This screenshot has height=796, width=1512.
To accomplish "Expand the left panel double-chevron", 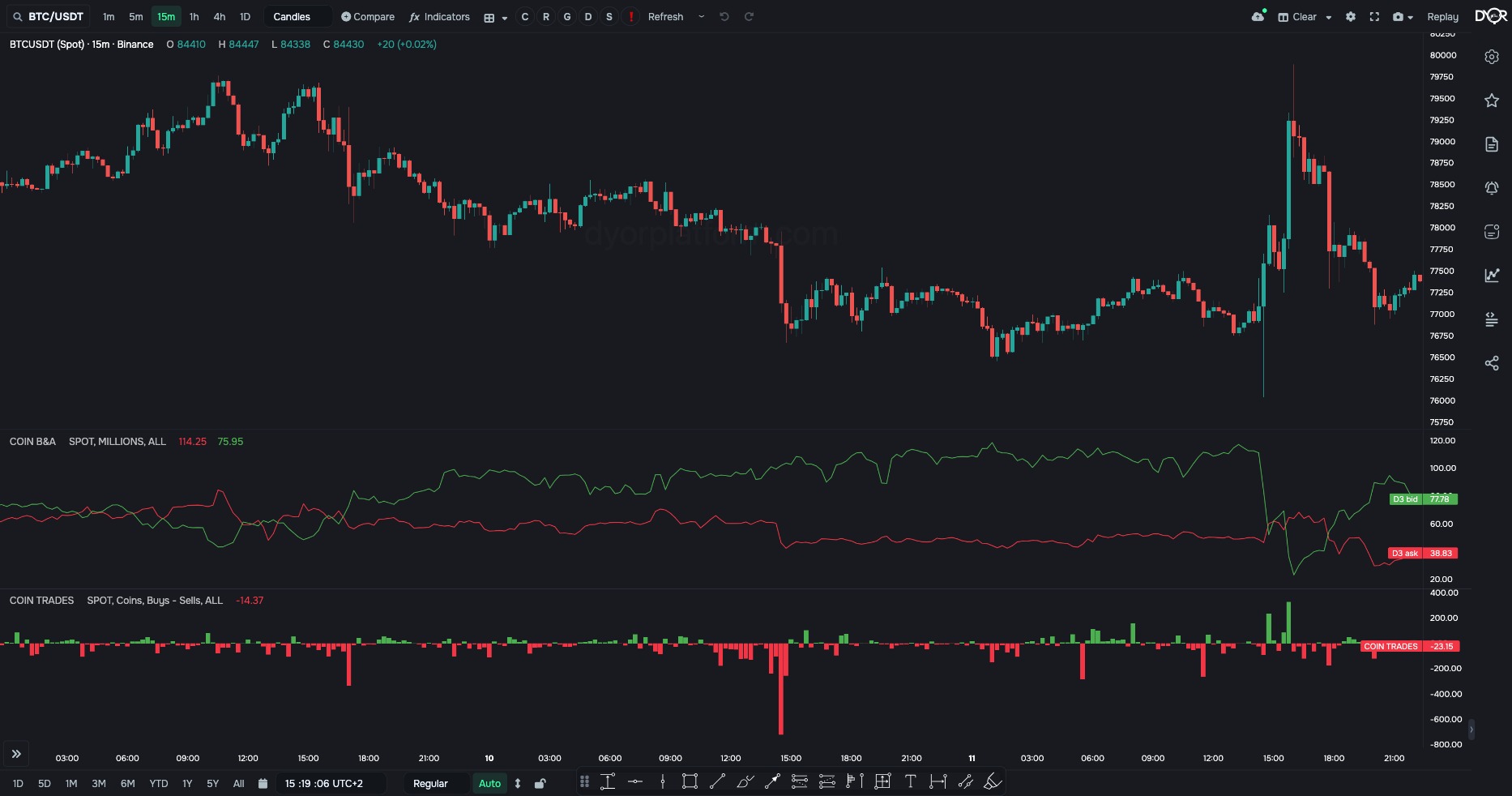I will pyautogui.click(x=16, y=754).
